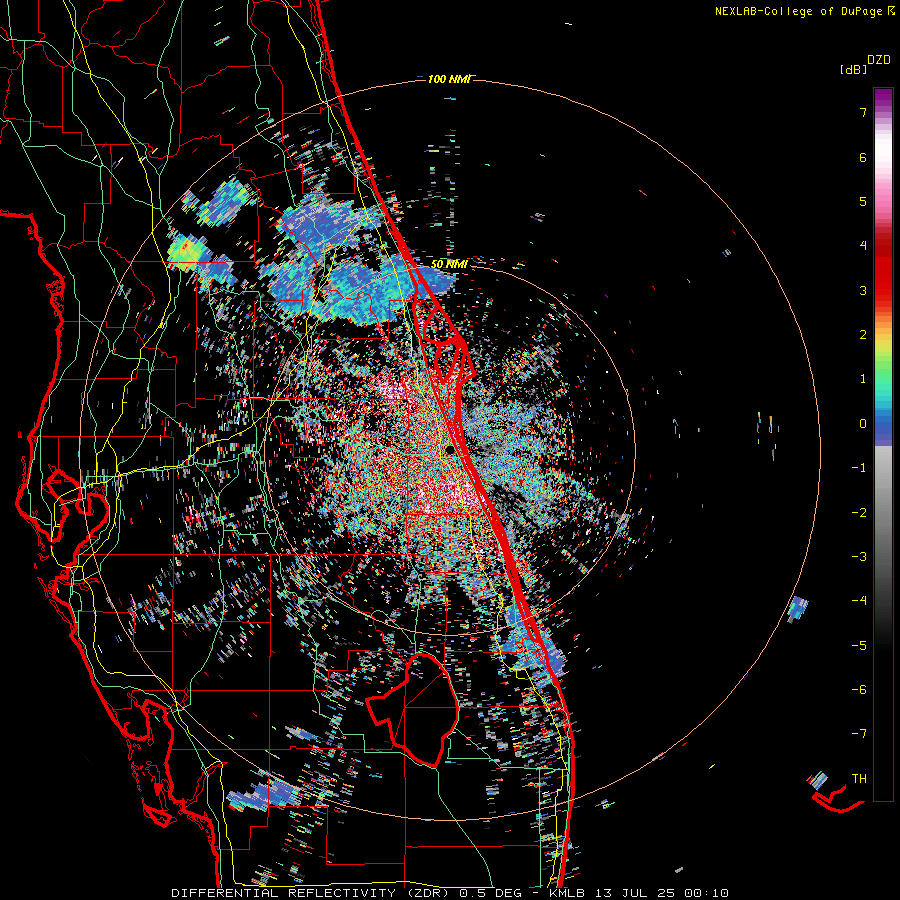This screenshot has width=900, height=900.
Task: Click the 7 value on the color scale
Action: tap(863, 112)
